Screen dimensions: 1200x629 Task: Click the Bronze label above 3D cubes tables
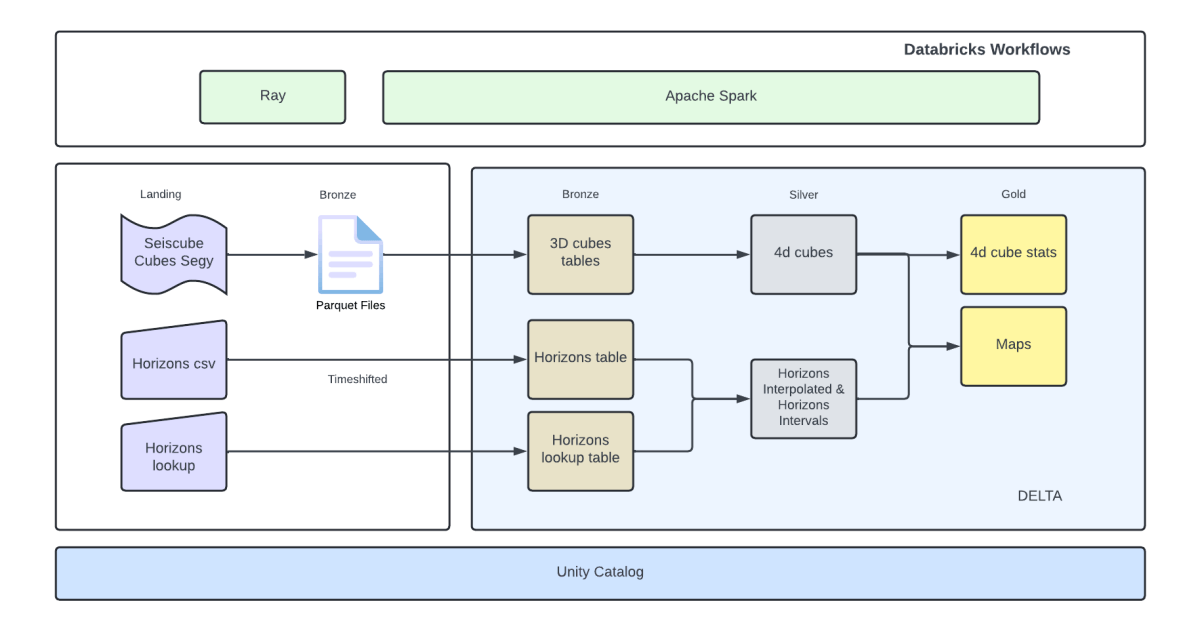[x=580, y=194]
